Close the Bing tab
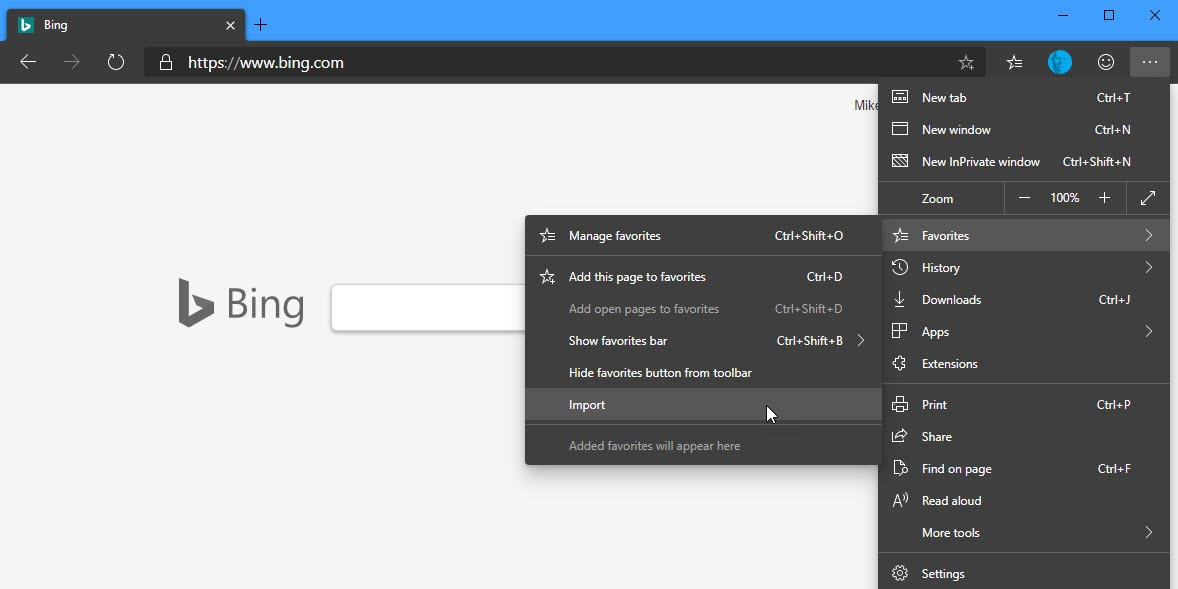Viewport: 1178px width, 589px height. (230, 26)
